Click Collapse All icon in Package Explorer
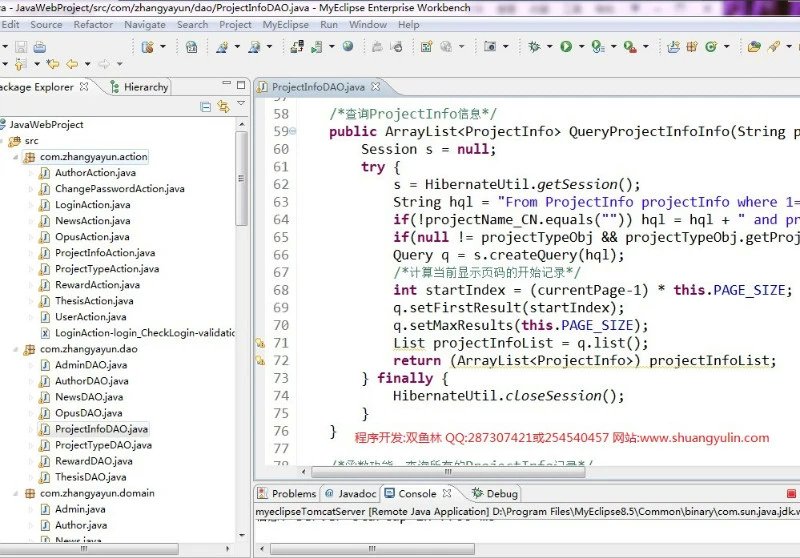 (x=206, y=107)
